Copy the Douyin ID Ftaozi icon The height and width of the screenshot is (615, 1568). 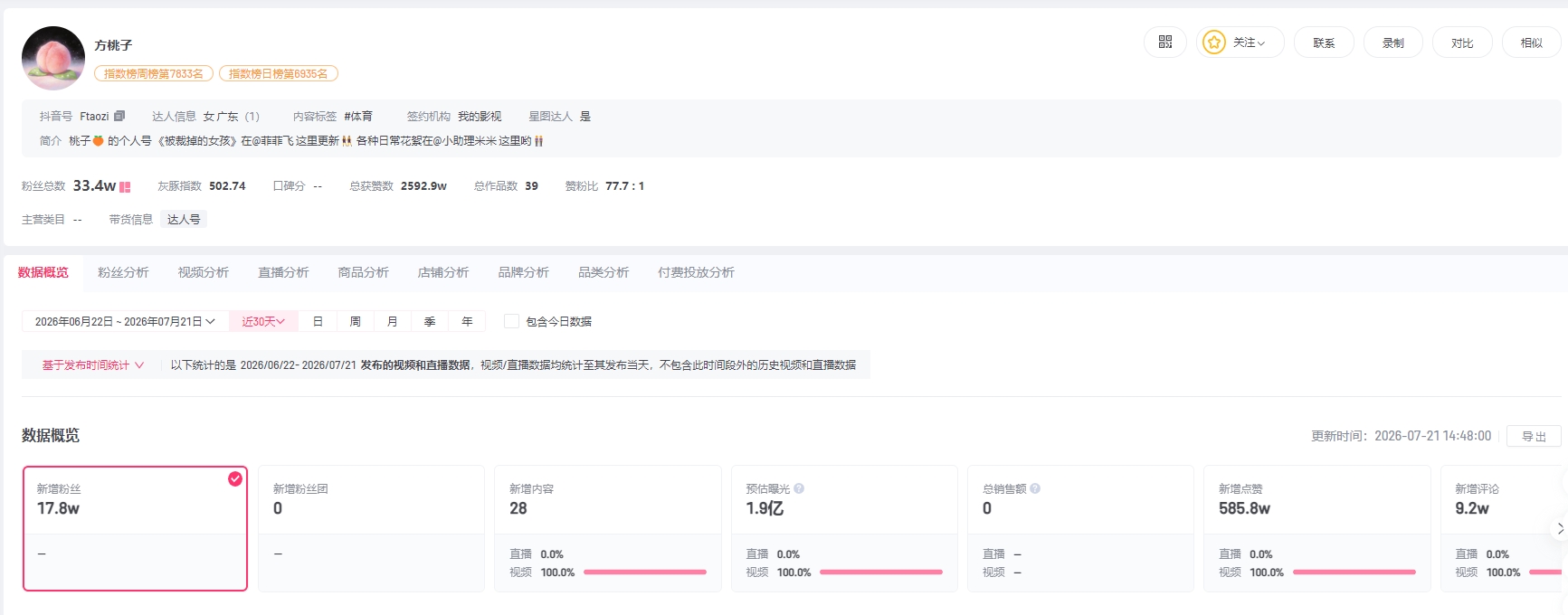click(119, 116)
